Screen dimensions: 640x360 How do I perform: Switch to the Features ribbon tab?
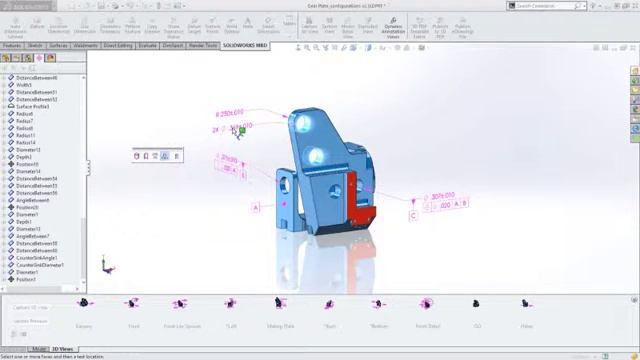pyautogui.click(x=12, y=46)
